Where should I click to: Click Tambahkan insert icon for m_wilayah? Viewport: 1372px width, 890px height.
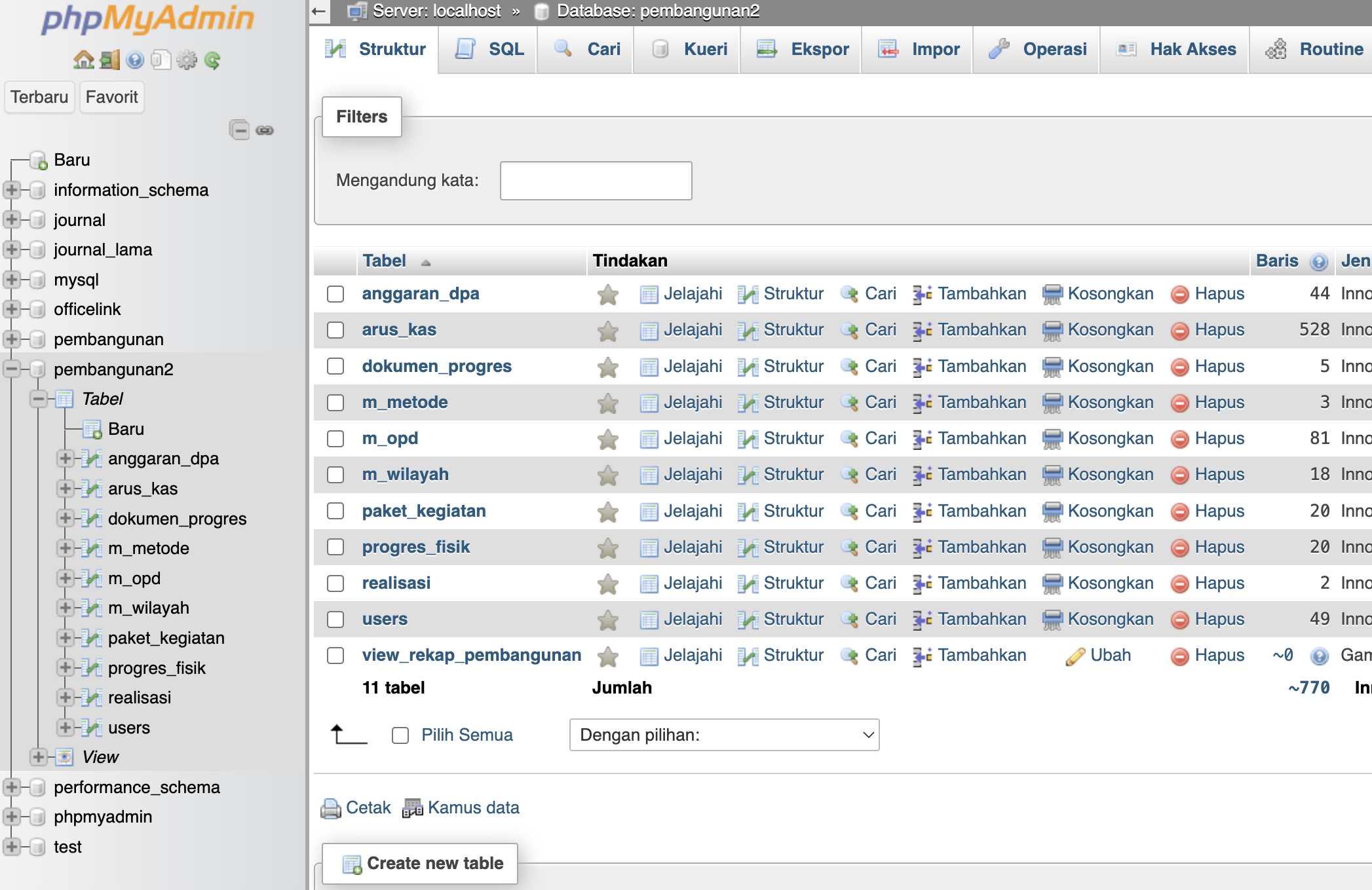[923, 474]
